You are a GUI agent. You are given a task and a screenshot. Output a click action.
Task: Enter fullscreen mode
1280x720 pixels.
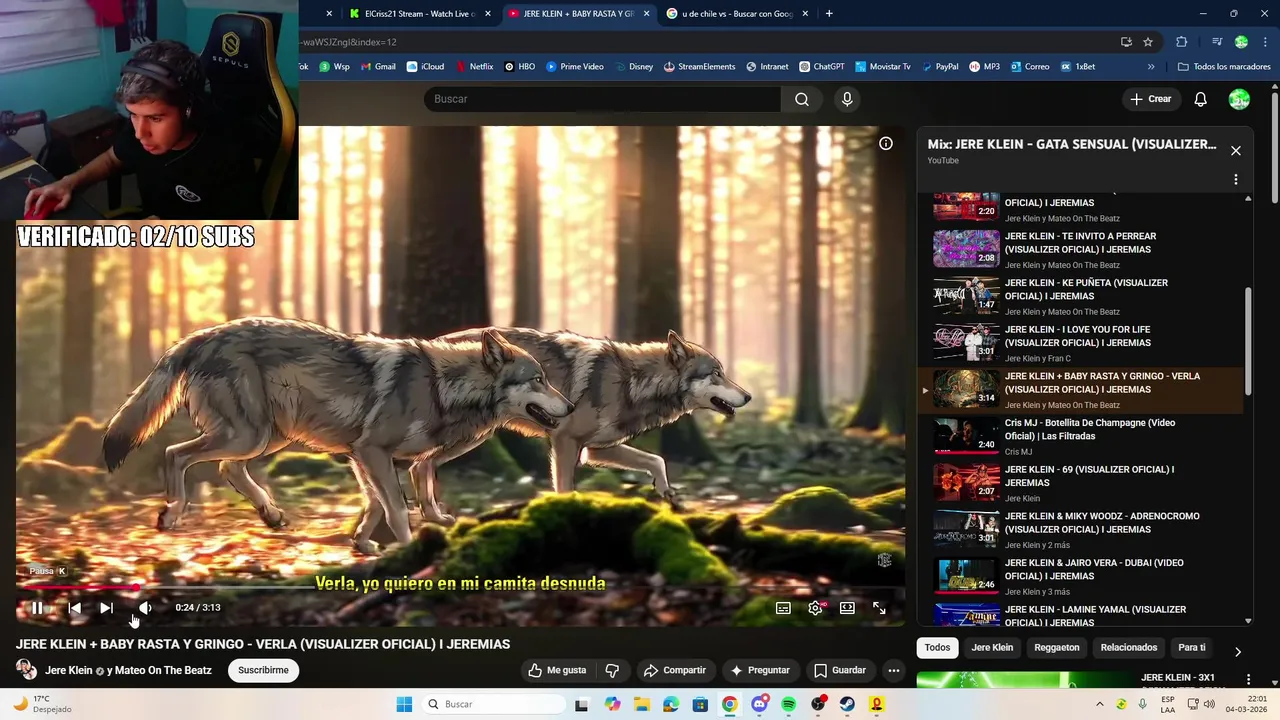click(879, 608)
